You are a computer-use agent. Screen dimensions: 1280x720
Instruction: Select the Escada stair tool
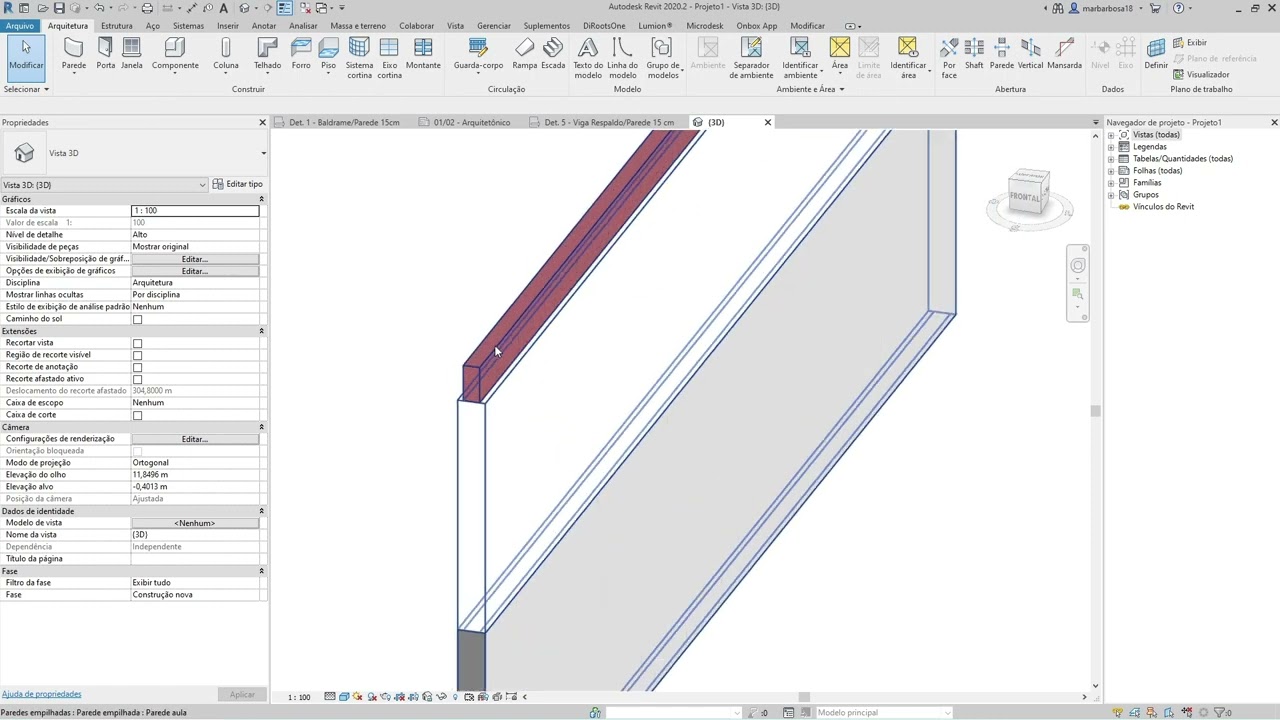pyautogui.click(x=553, y=54)
